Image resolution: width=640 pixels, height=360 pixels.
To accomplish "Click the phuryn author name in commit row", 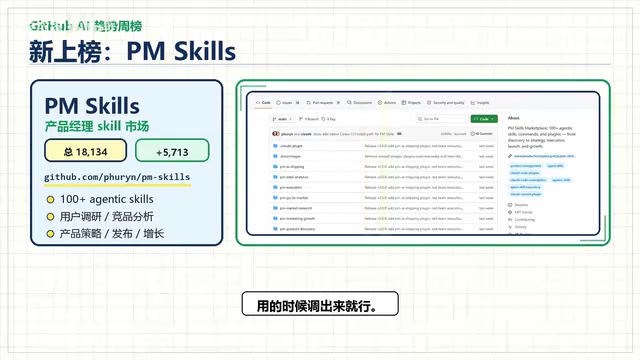I will [287, 134].
